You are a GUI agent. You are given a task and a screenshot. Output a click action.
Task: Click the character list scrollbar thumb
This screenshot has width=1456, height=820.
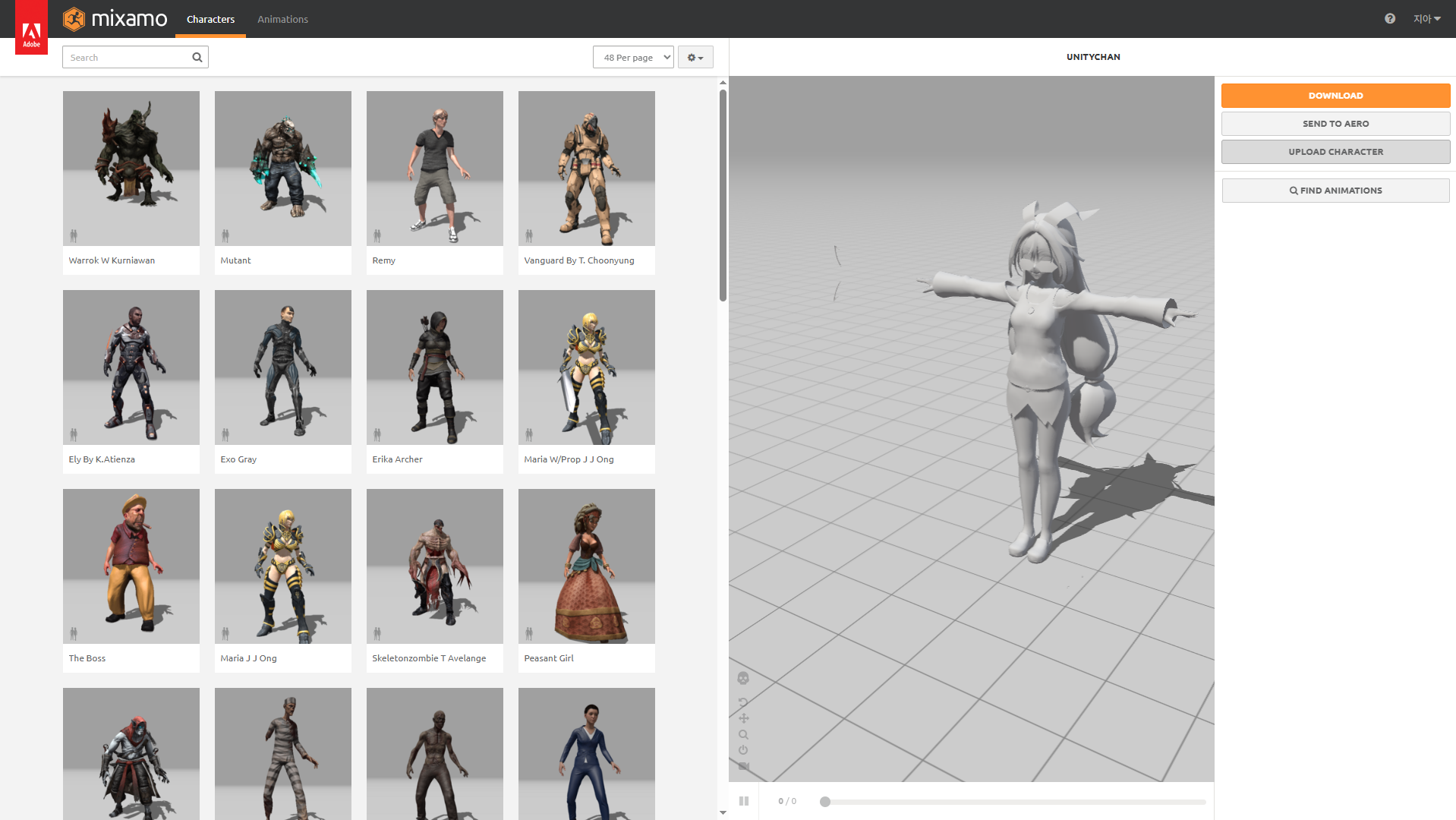[723, 195]
